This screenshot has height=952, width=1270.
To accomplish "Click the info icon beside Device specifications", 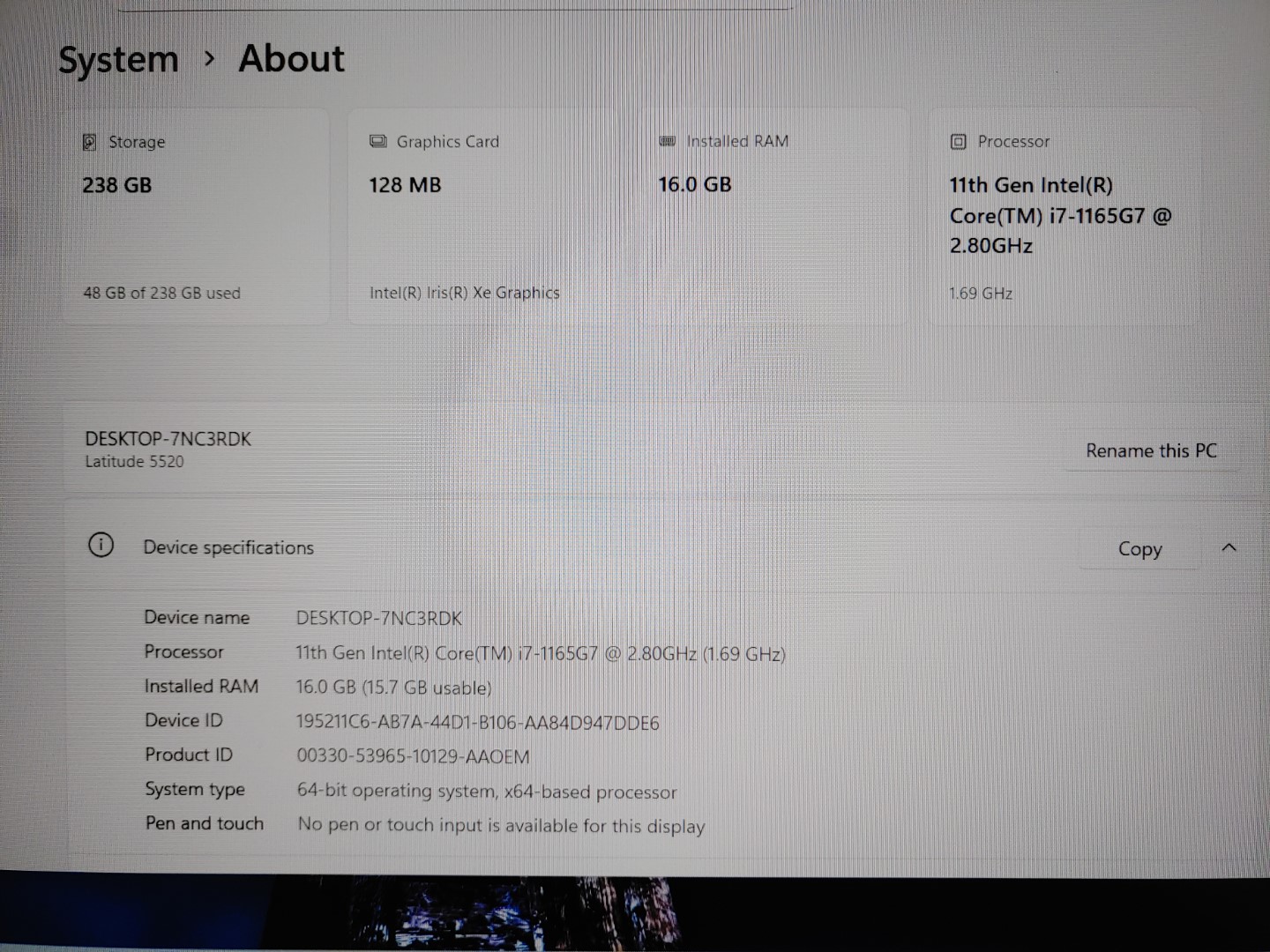I will click(x=101, y=546).
